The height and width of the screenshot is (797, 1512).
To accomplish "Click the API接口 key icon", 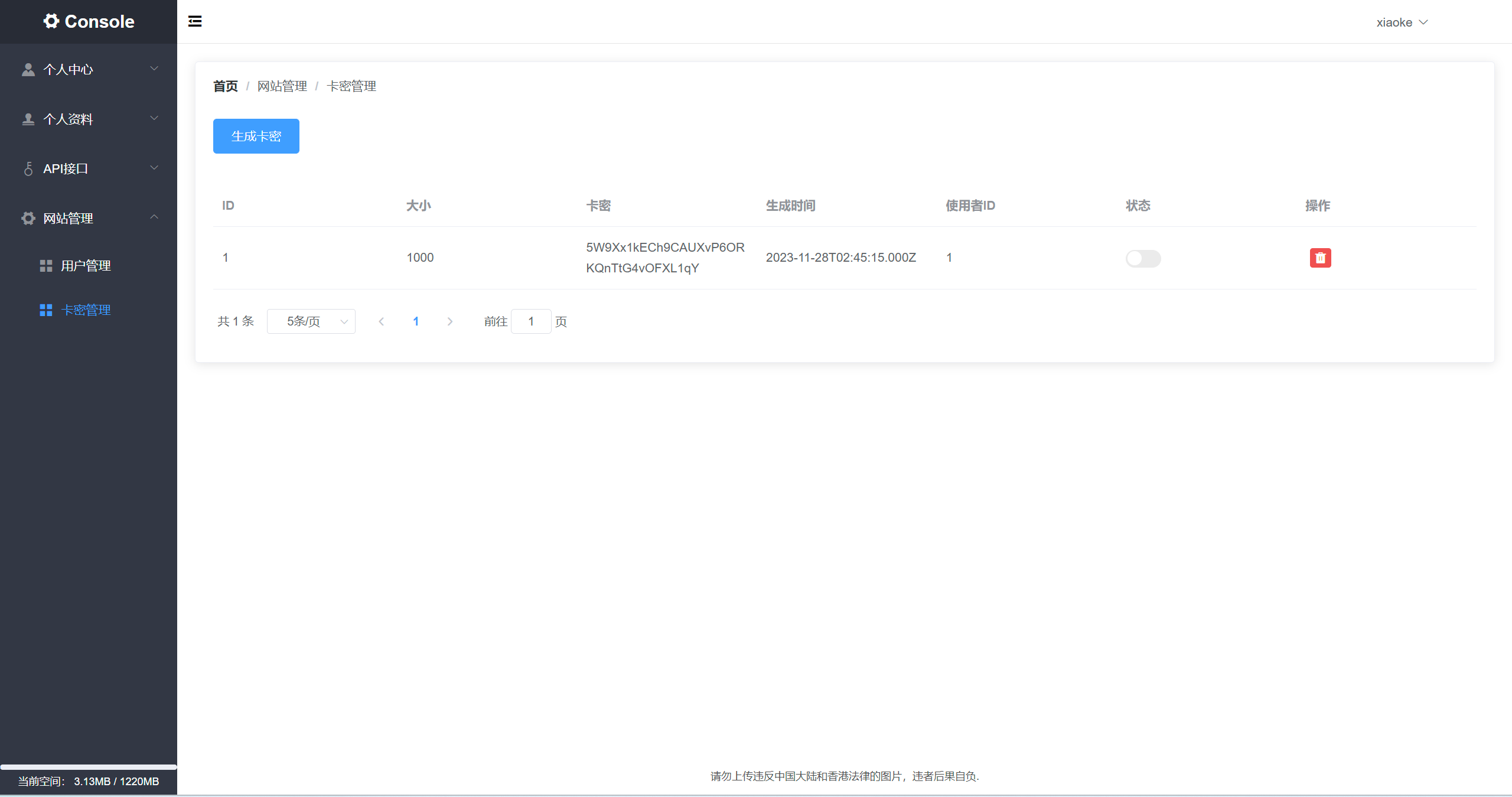I will tap(28, 169).
